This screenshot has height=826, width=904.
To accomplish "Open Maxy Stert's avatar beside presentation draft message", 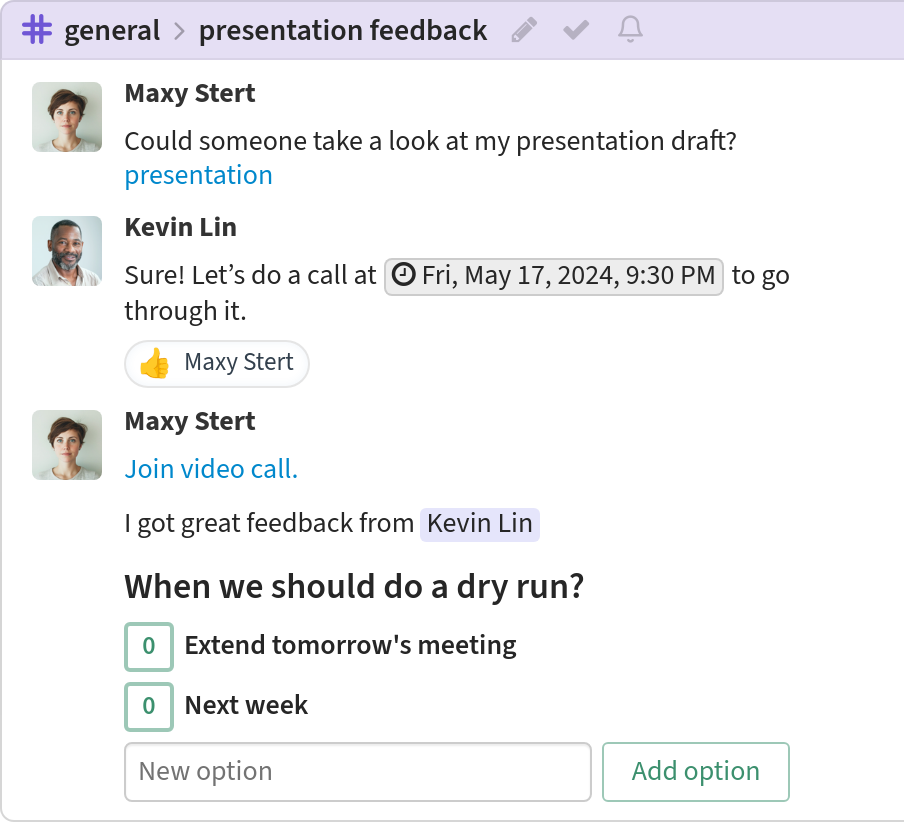I will 67,117.
